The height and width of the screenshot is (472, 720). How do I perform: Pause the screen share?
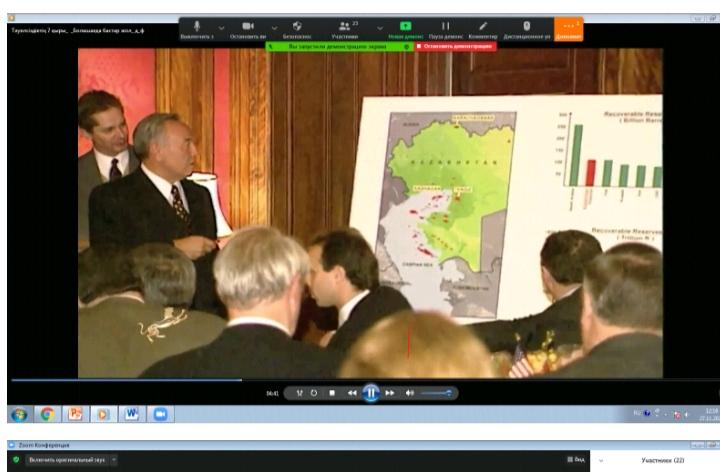coord(446,29)
